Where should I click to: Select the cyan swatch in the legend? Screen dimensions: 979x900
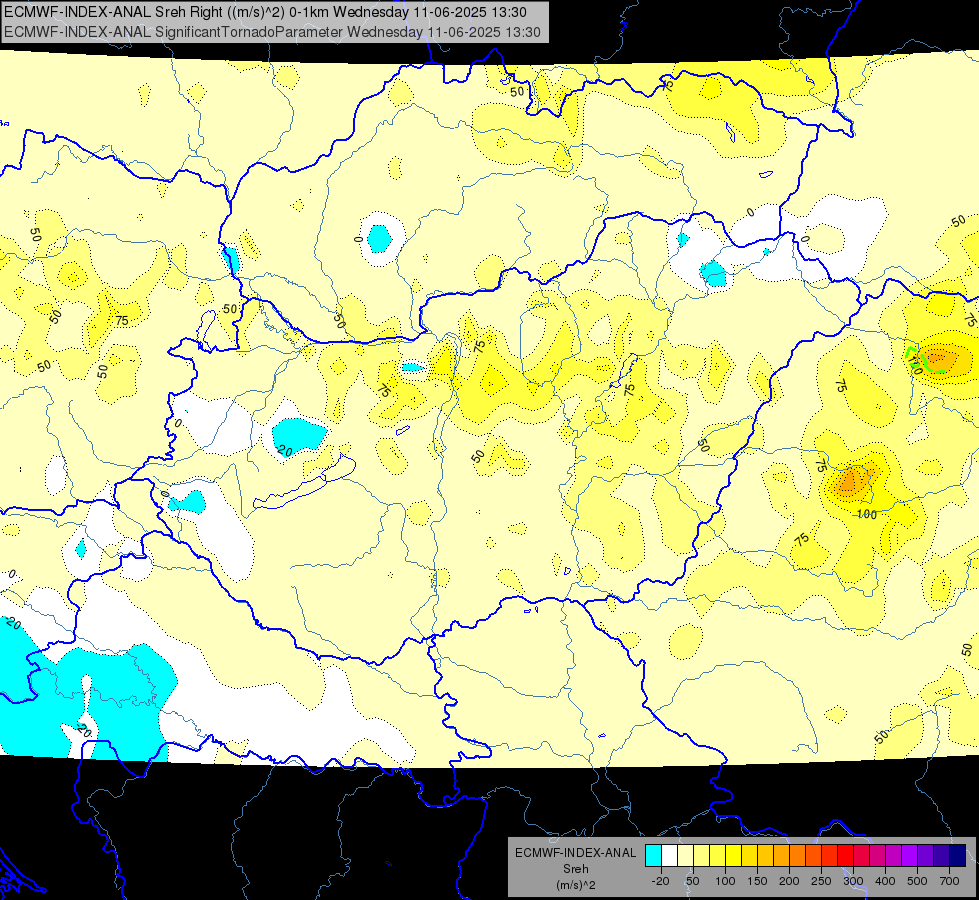tap(653, 856)
